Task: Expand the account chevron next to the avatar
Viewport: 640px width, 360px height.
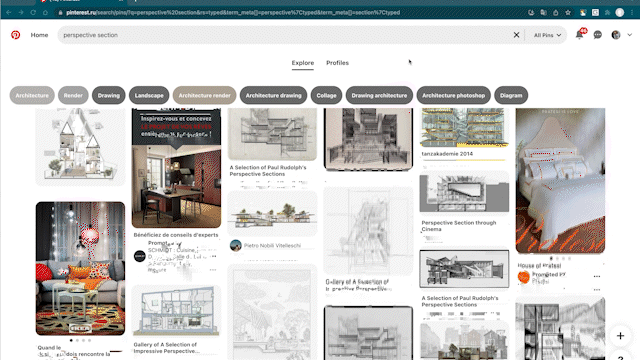Action: (x=629, y=35)
